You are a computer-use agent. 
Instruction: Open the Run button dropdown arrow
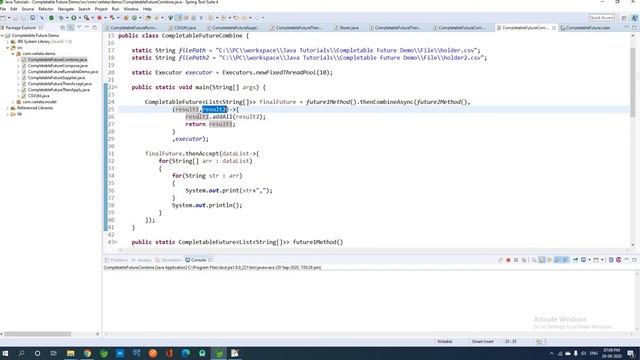point(80,18)
